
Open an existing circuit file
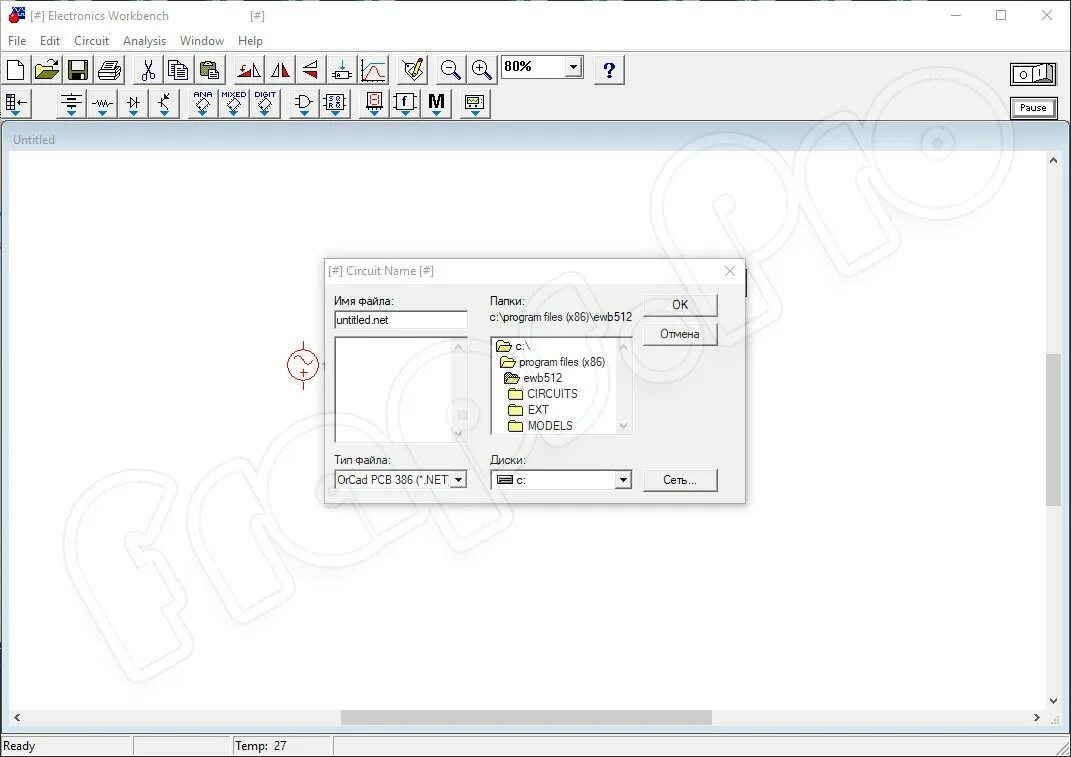[46, 70]
